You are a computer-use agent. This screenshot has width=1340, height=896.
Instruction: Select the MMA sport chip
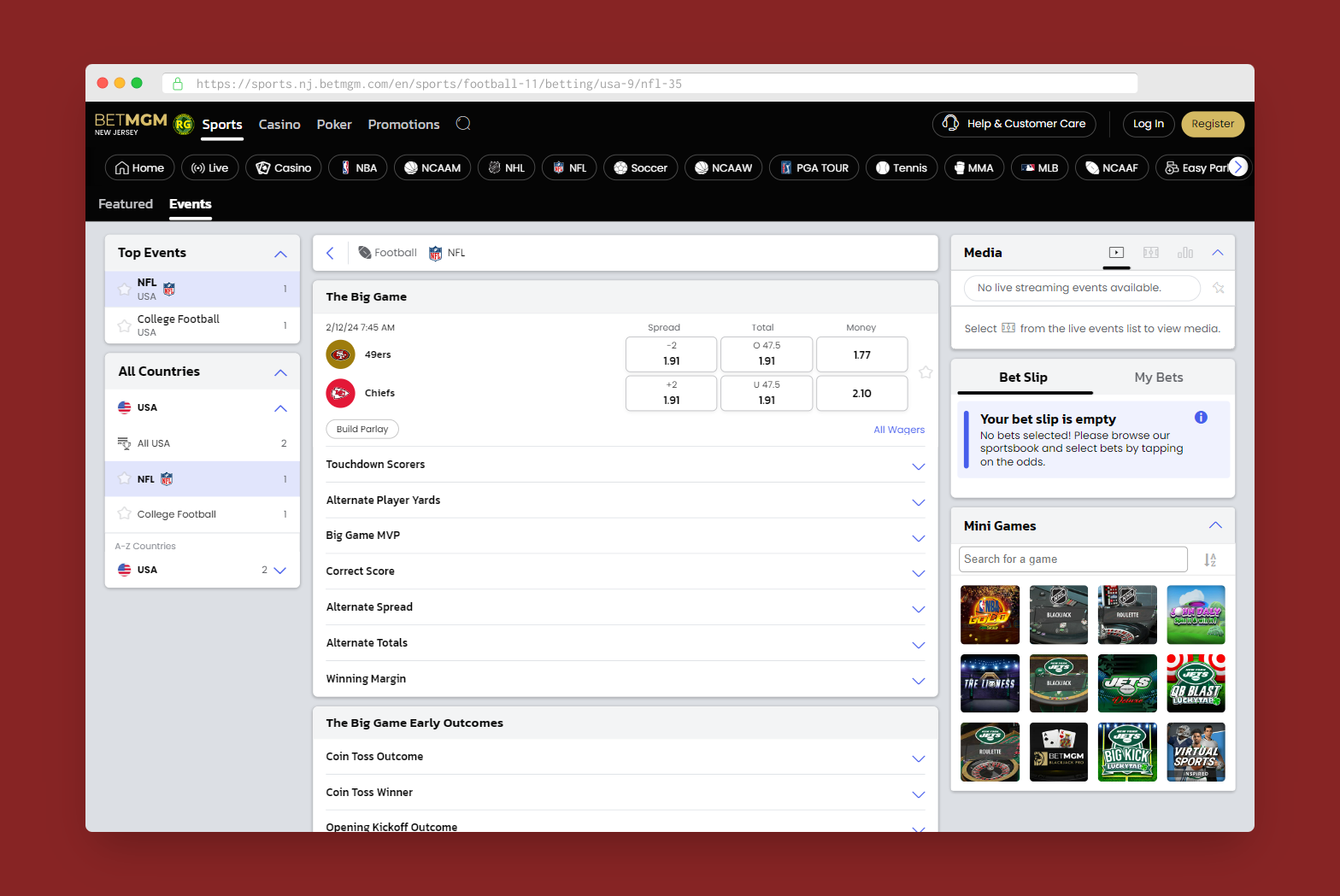(x=974, y=167)
